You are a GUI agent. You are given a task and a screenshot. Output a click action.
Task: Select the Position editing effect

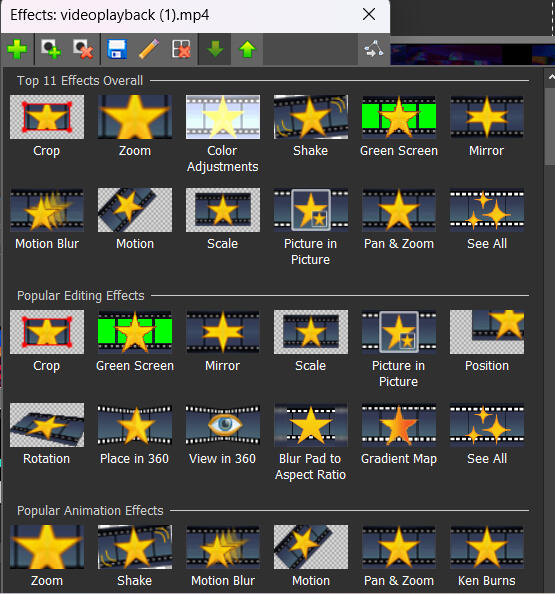487,341
